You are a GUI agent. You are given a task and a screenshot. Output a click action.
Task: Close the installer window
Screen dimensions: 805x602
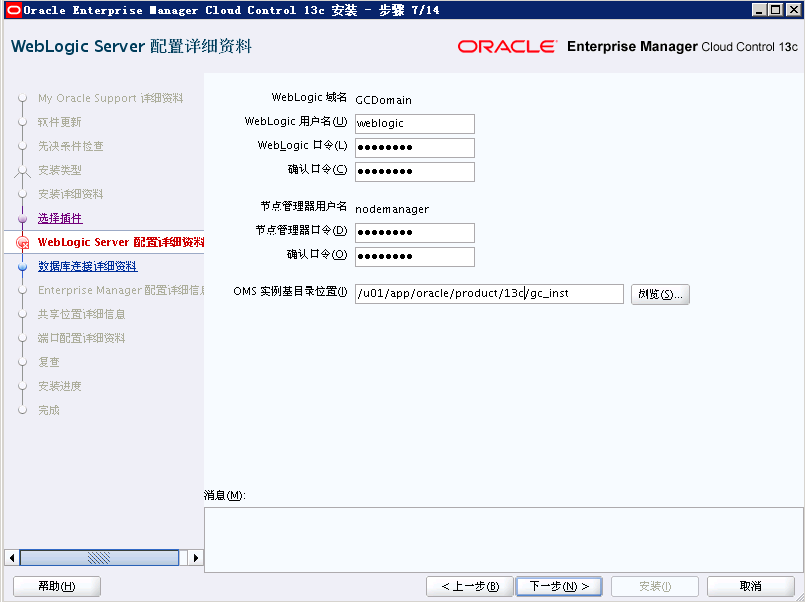click(793, 10)
